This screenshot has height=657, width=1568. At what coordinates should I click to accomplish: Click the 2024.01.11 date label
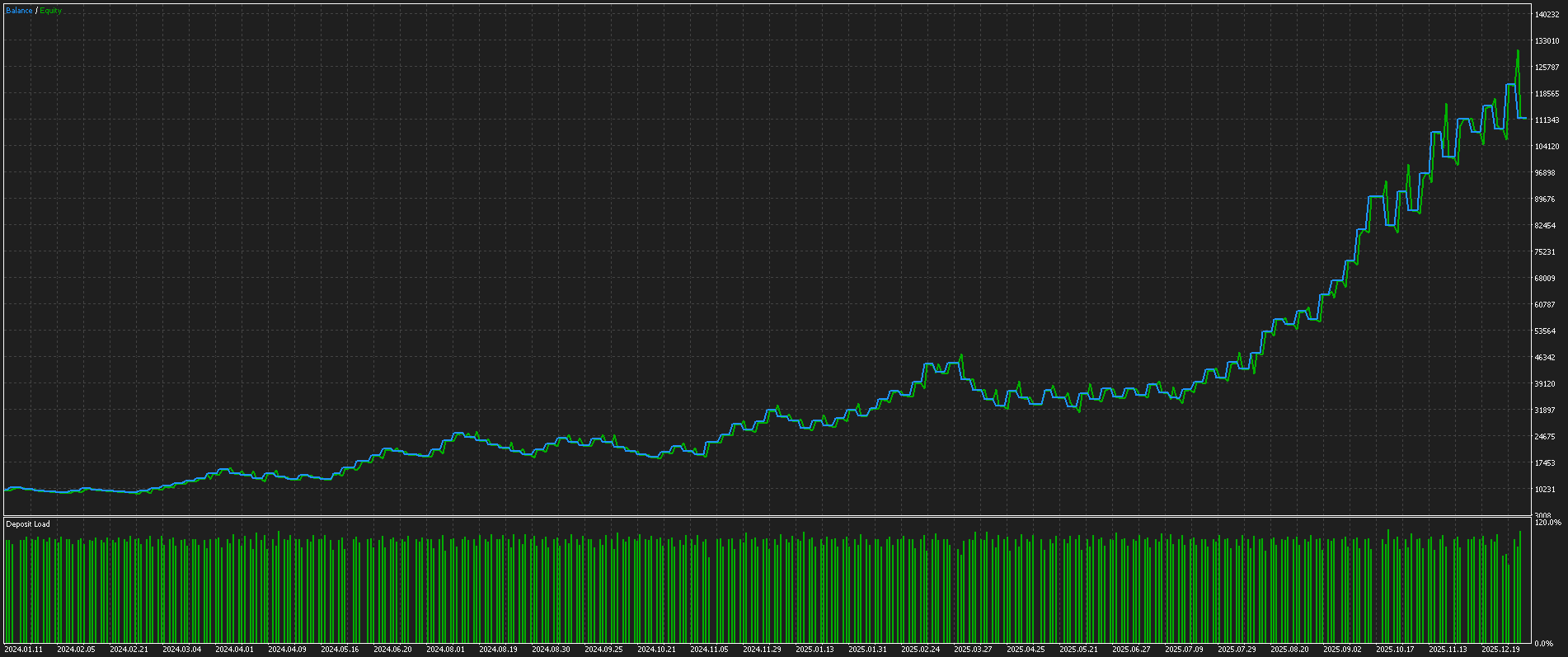(23, 650)
